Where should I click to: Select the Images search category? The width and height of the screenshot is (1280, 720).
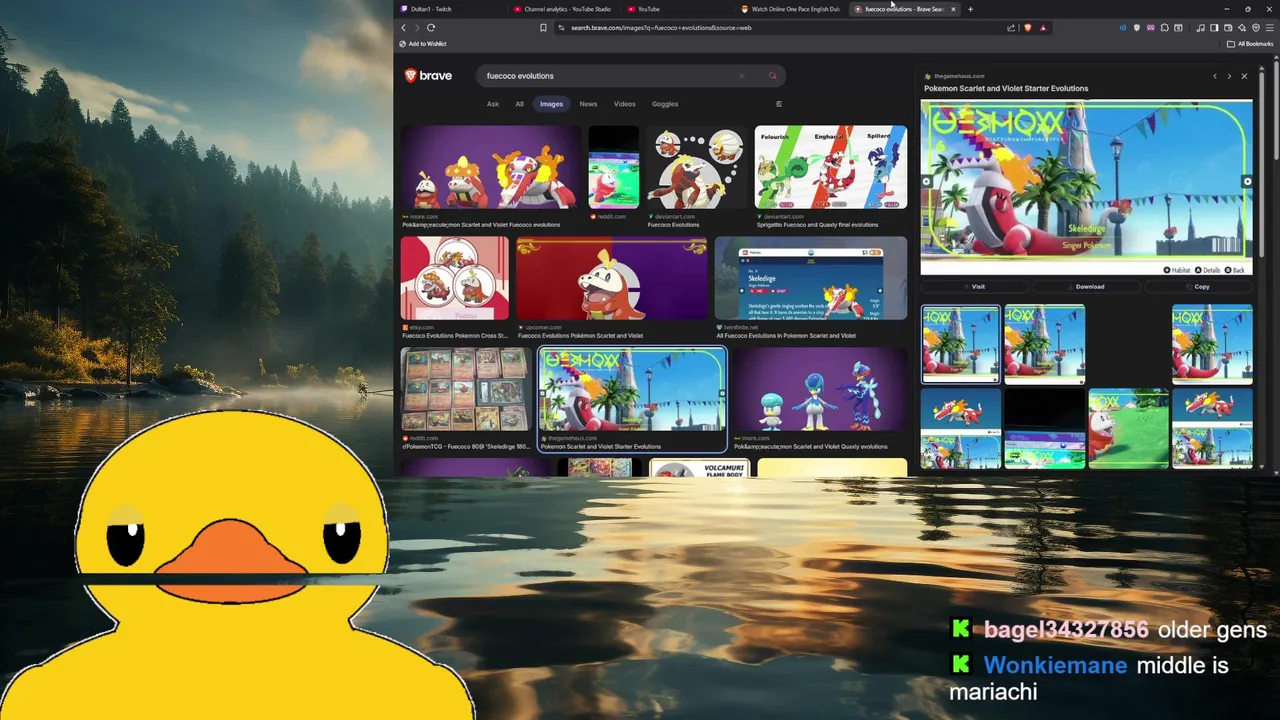coord(551,104)
